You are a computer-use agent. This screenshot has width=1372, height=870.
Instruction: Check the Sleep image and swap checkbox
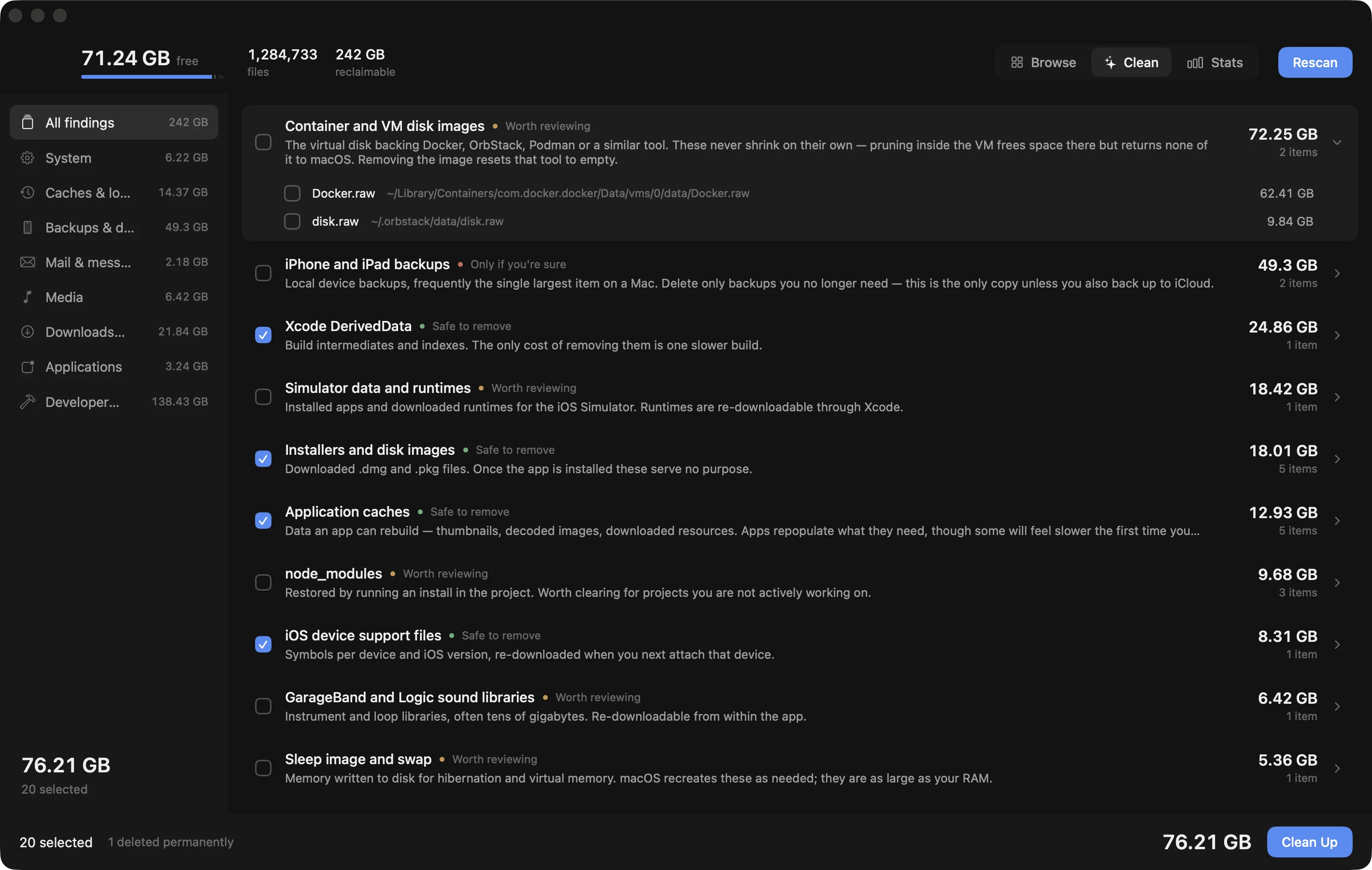263,768
